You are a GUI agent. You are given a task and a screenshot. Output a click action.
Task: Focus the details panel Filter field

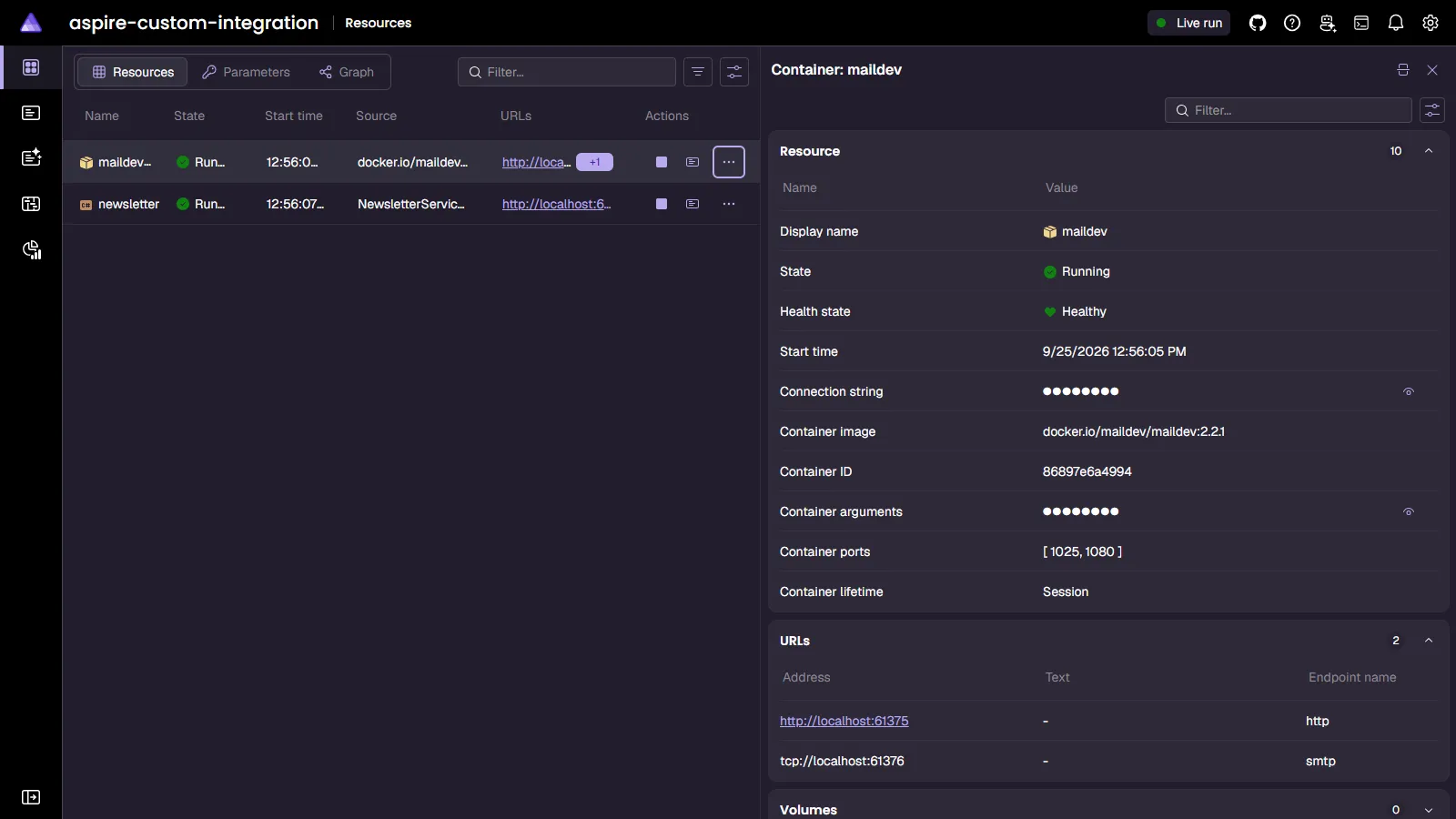click(x=1289, y=110)
